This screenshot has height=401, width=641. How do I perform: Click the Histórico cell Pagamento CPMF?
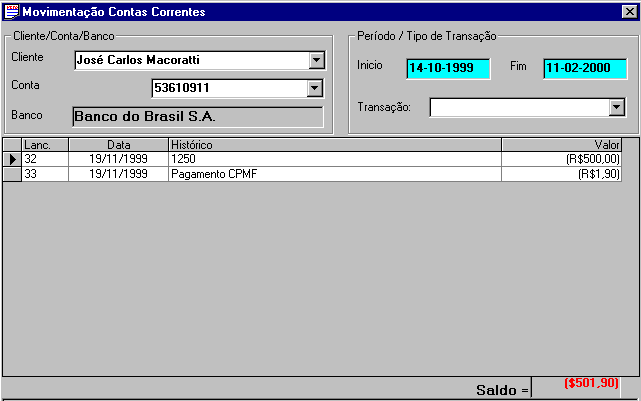point(335,174)
